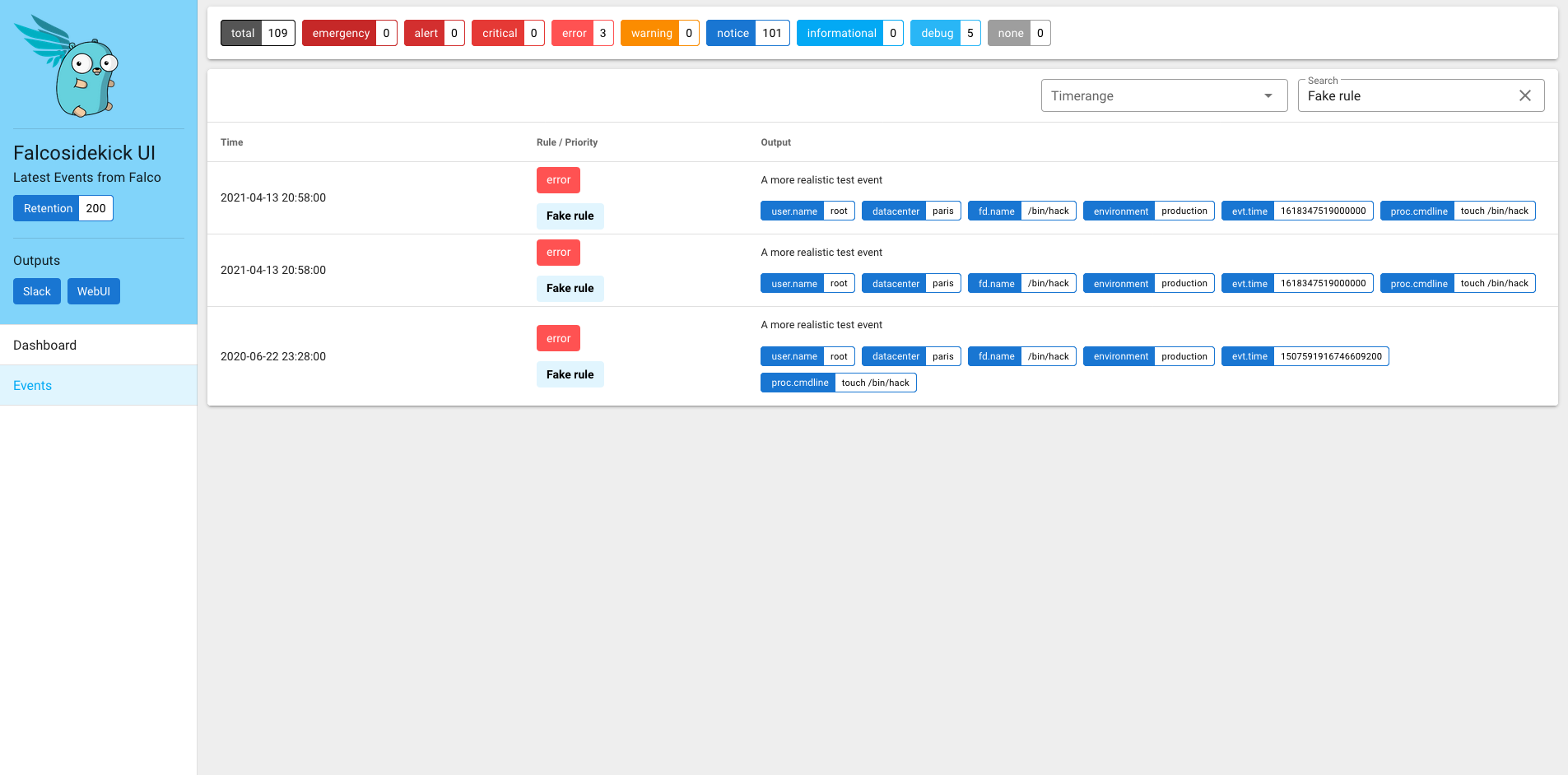Select the debug priority counter badge

(945, 33)
